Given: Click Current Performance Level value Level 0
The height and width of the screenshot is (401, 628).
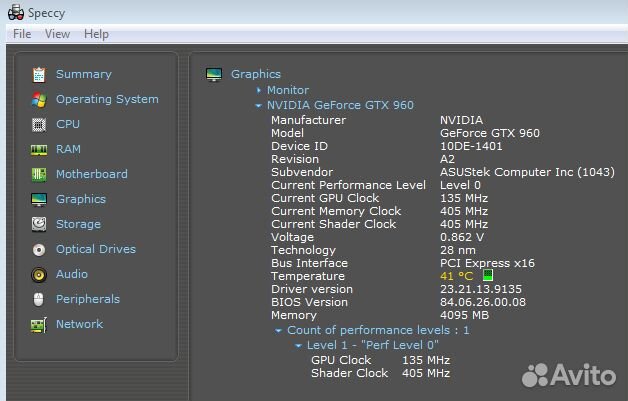Looking at the screenshot, I should [460, 185].
